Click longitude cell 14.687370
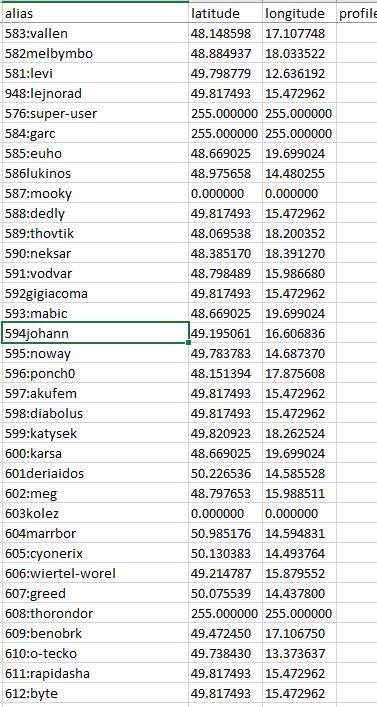 pos(299,354)
